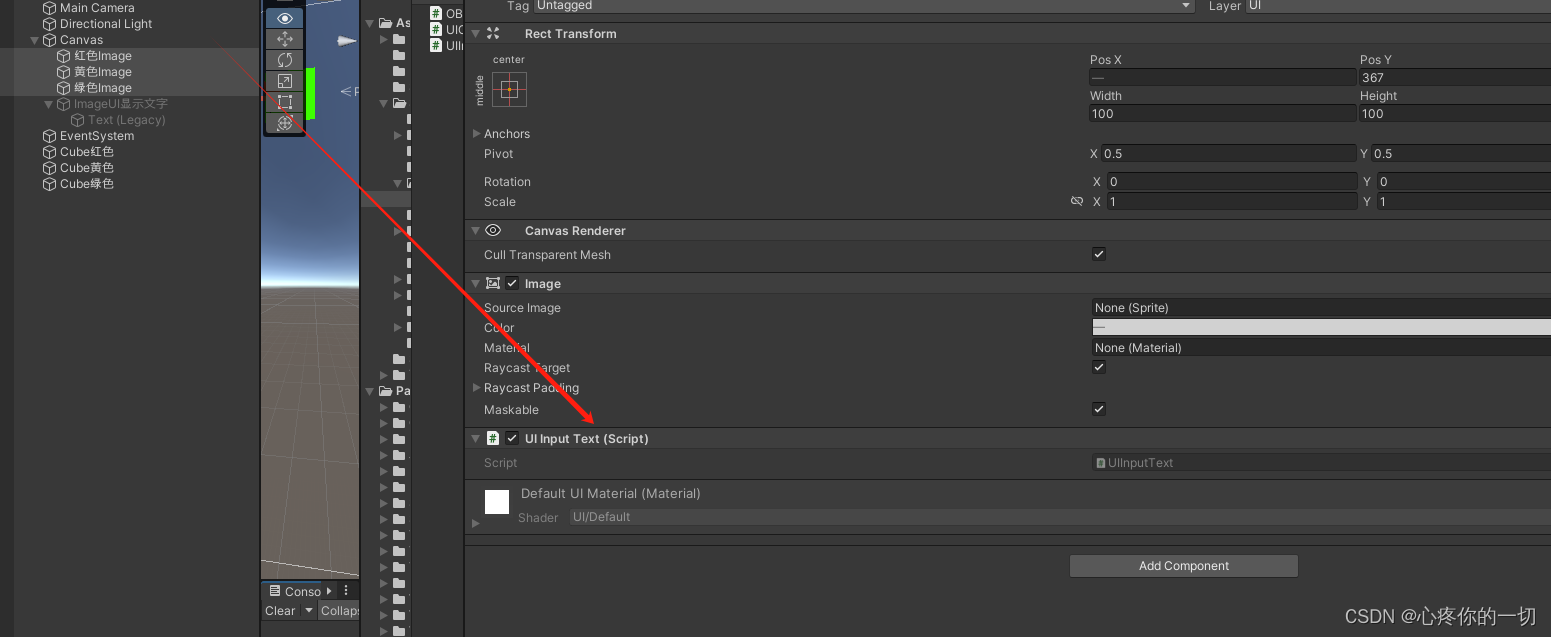Click the Rotation X field
Screen dimensions: 1551x637
click(1230, 181)
